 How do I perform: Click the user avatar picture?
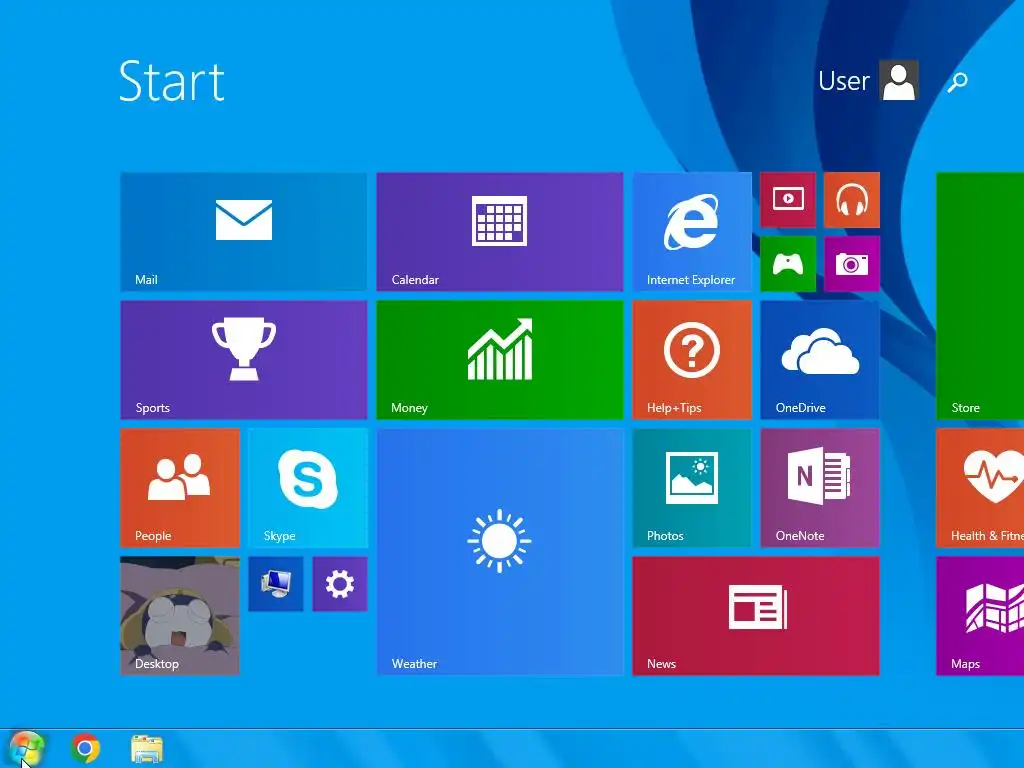tap(899, 80)
